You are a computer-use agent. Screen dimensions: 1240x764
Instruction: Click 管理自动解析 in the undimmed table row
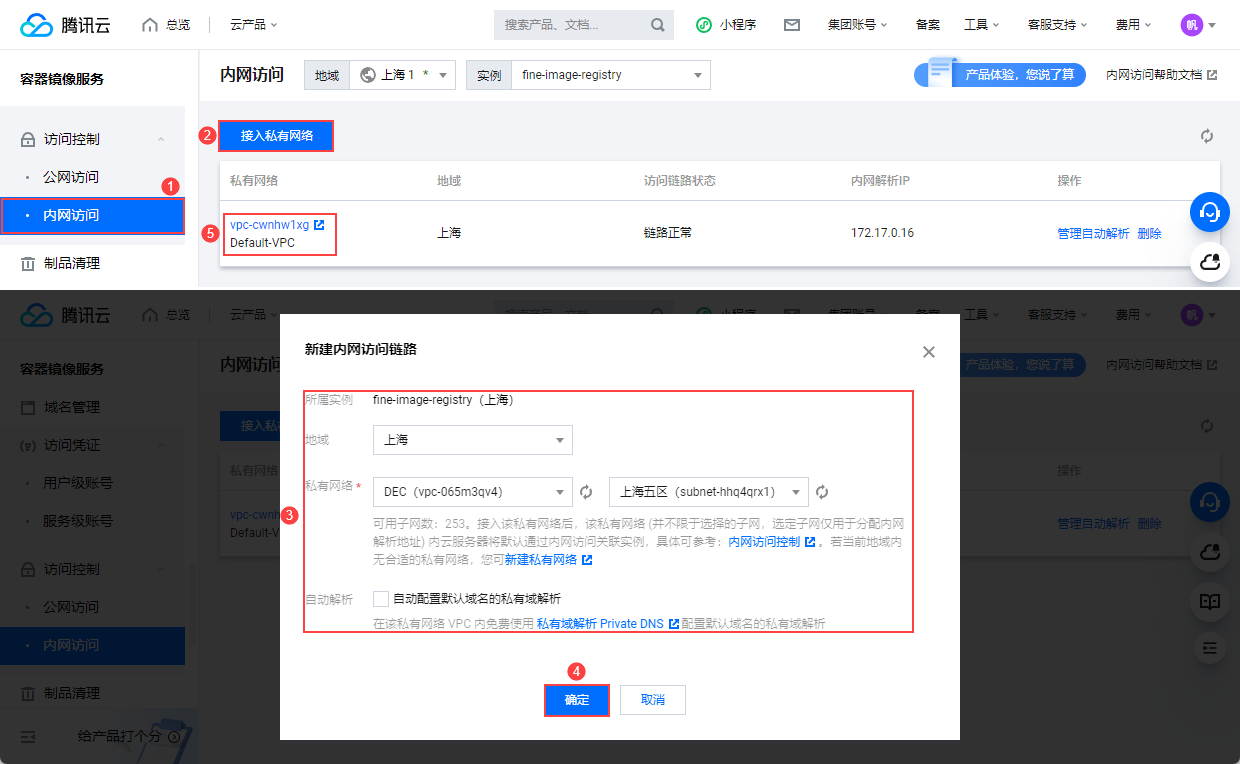[1093, 233]
